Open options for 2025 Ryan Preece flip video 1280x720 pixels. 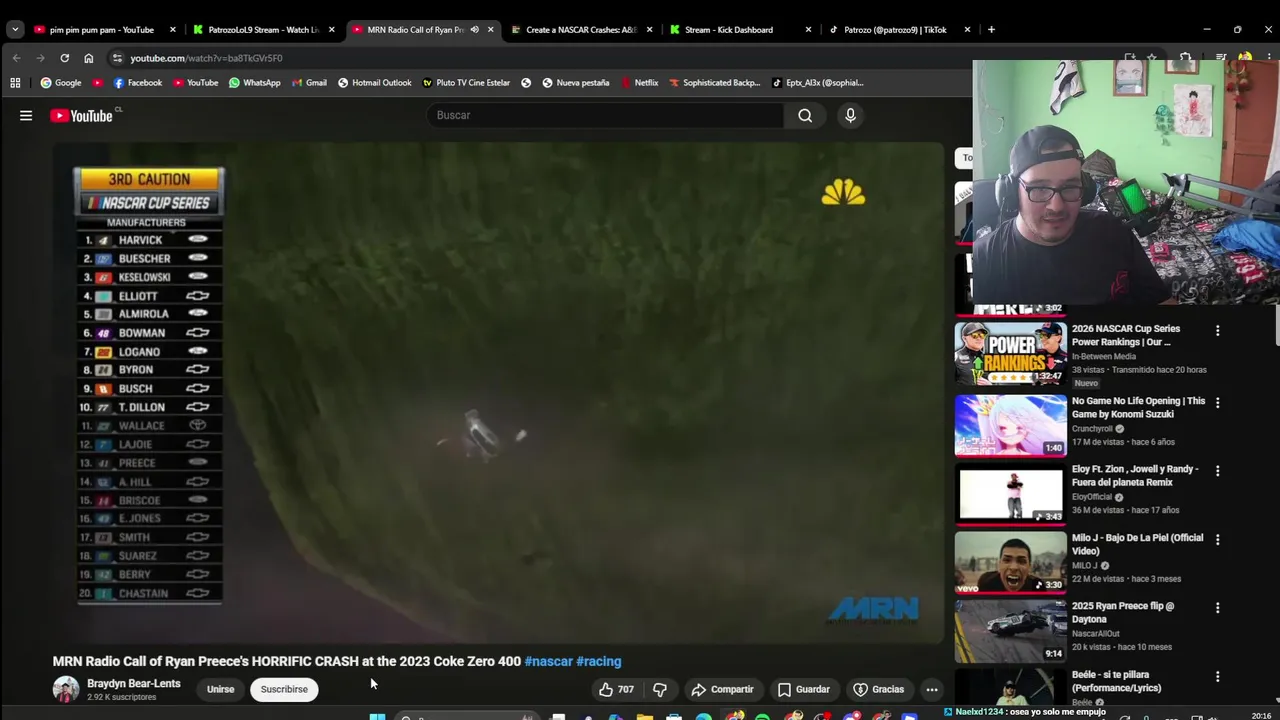click(1217, 607)
